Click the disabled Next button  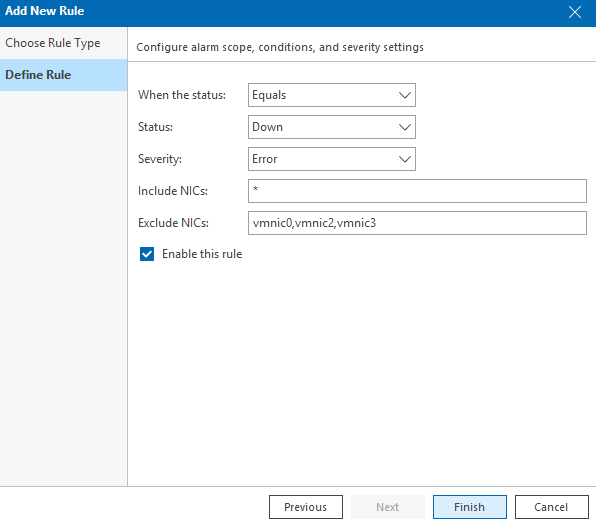pos(388,507)
